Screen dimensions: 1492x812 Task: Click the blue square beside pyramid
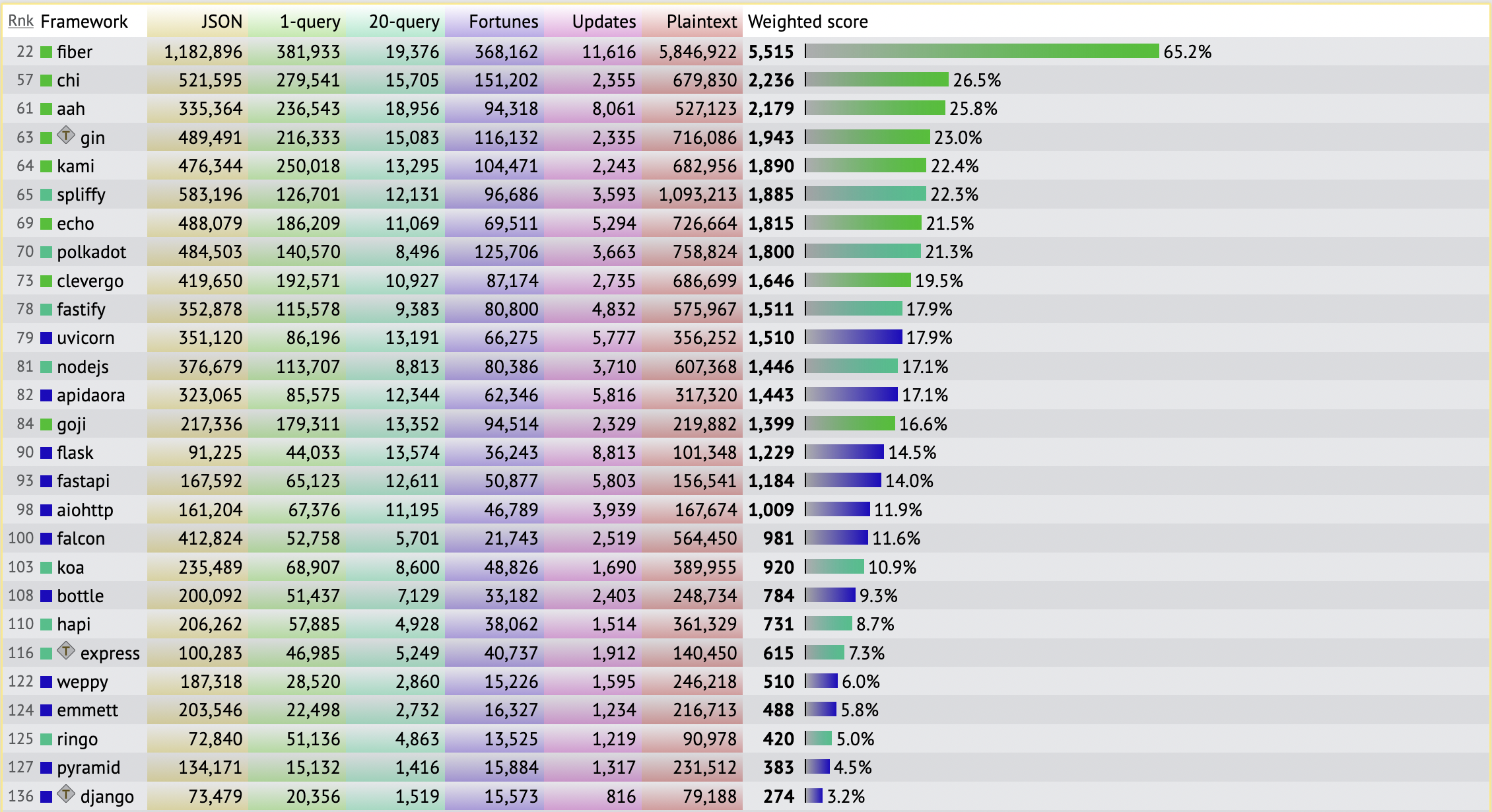[x=46, y=768]
